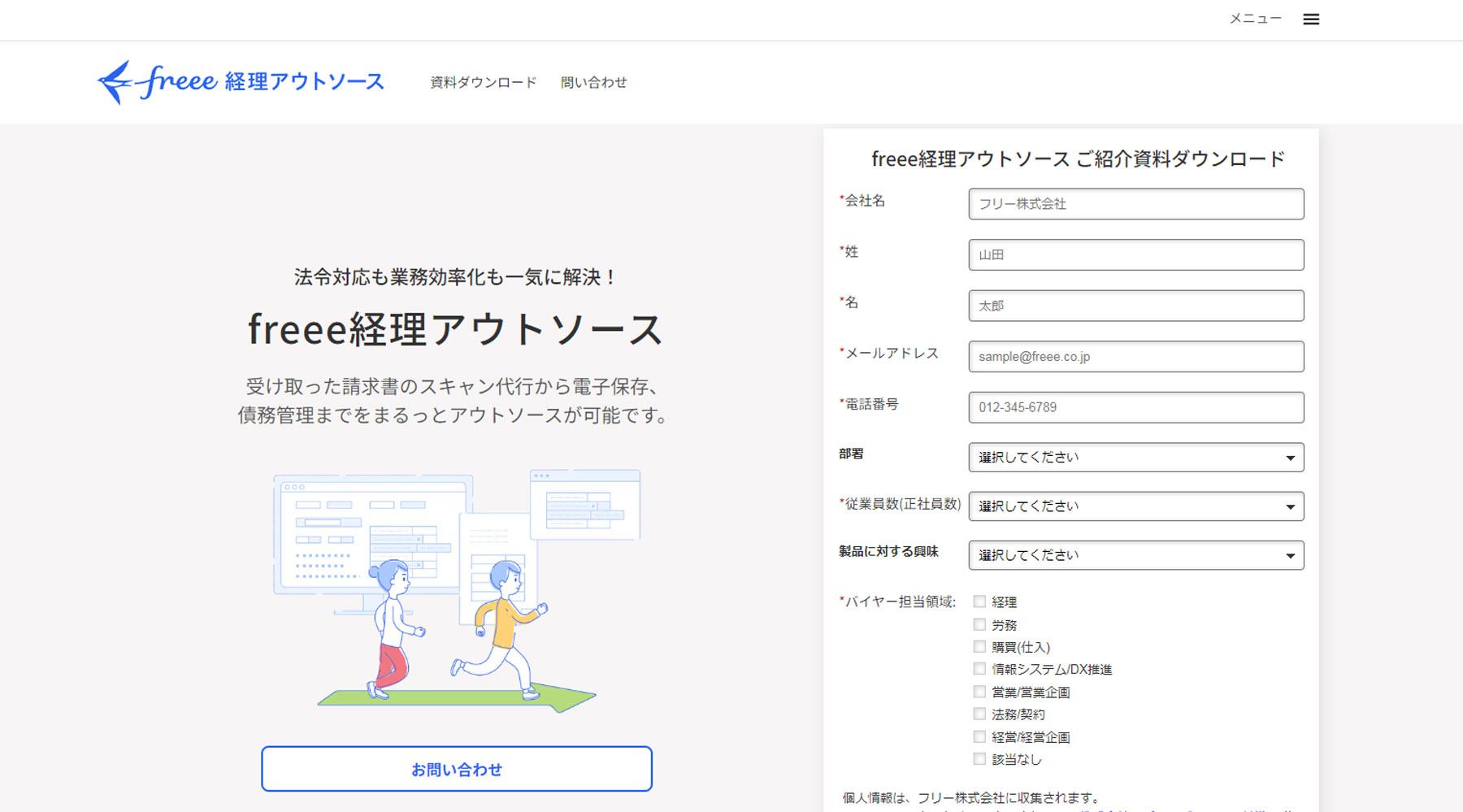
Task: Check the 法務/契約 checkbox
Action: 979,714
